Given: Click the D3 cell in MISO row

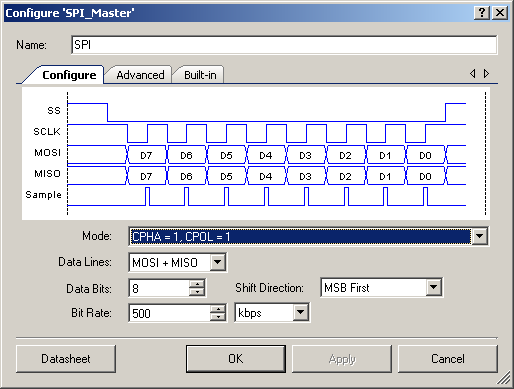Looking at the screenshot, I should pos(305,176).
